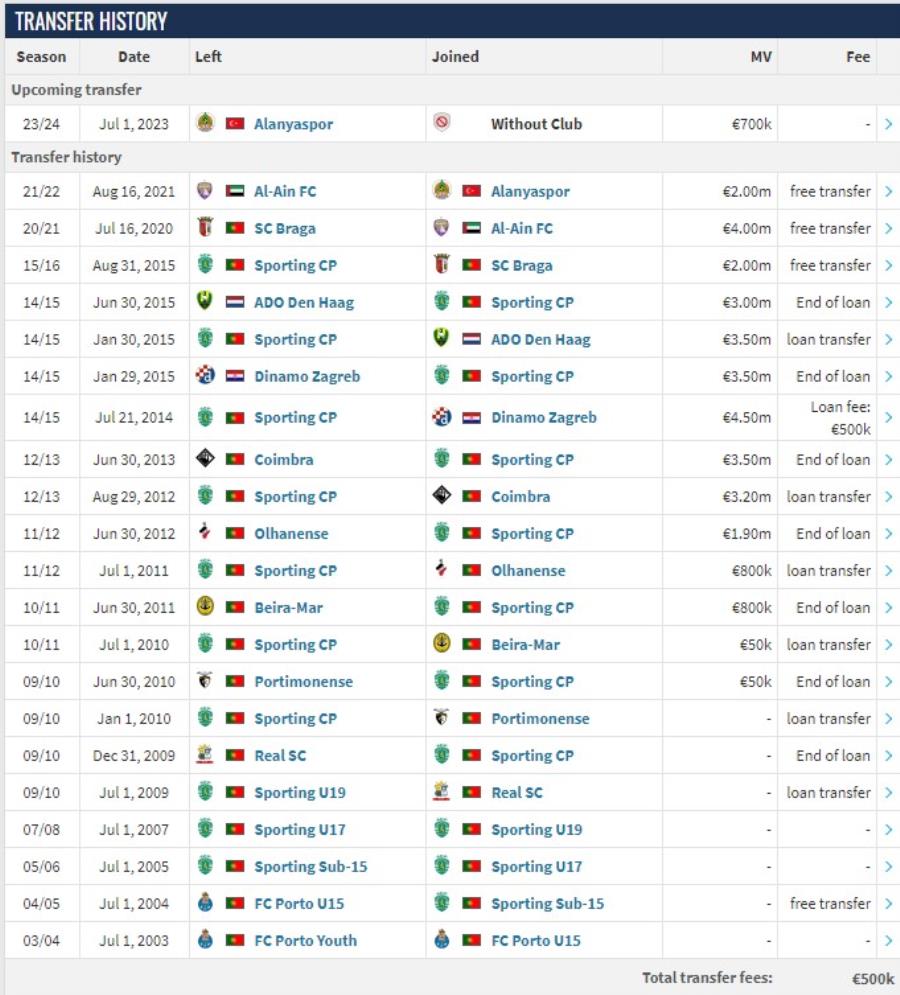Click Dinamo Zagreb crest in Jan 29, 2015 row

[205, 375]
